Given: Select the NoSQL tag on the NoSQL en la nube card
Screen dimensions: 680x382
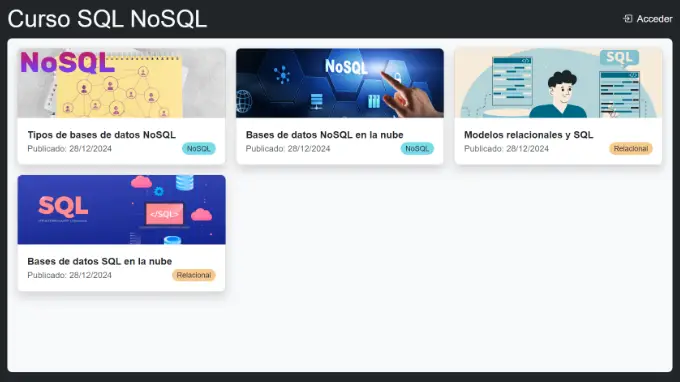Looking at the screenshot, I should tap(417, 149).
